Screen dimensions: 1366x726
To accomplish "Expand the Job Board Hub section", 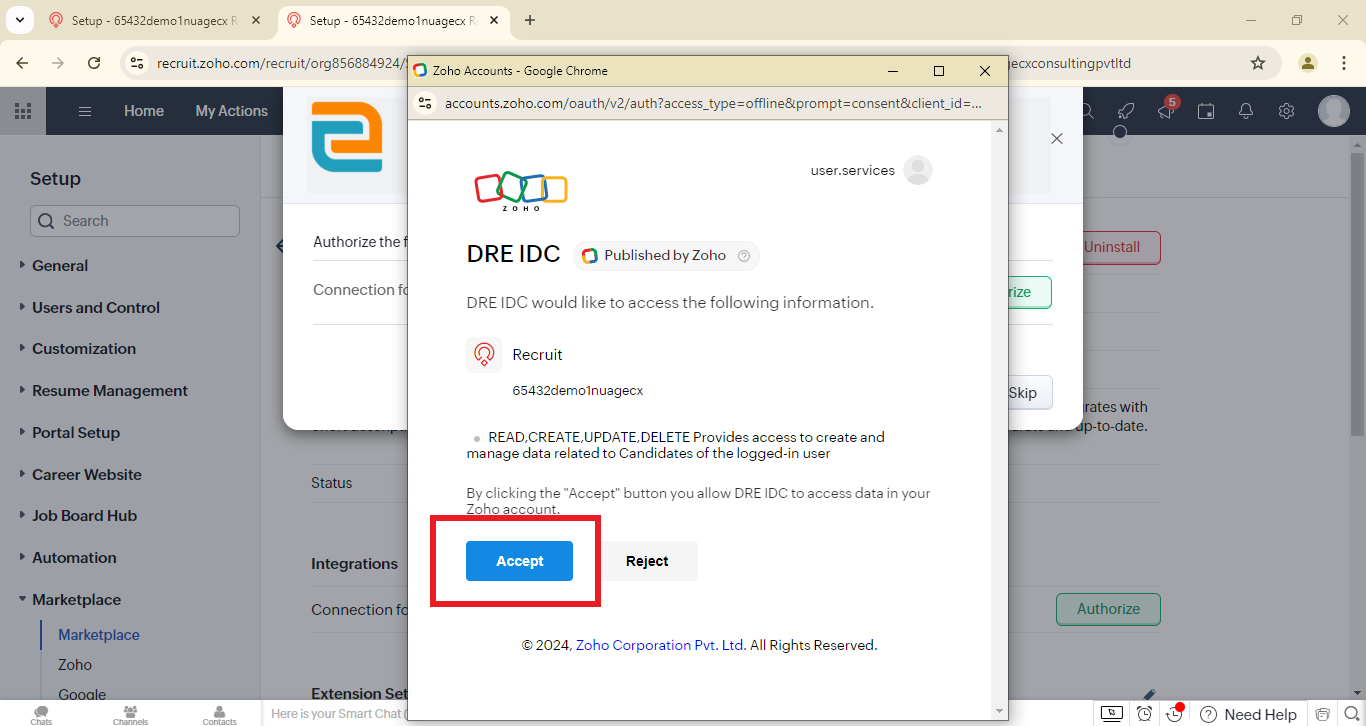I will click(x=84, y=516).
